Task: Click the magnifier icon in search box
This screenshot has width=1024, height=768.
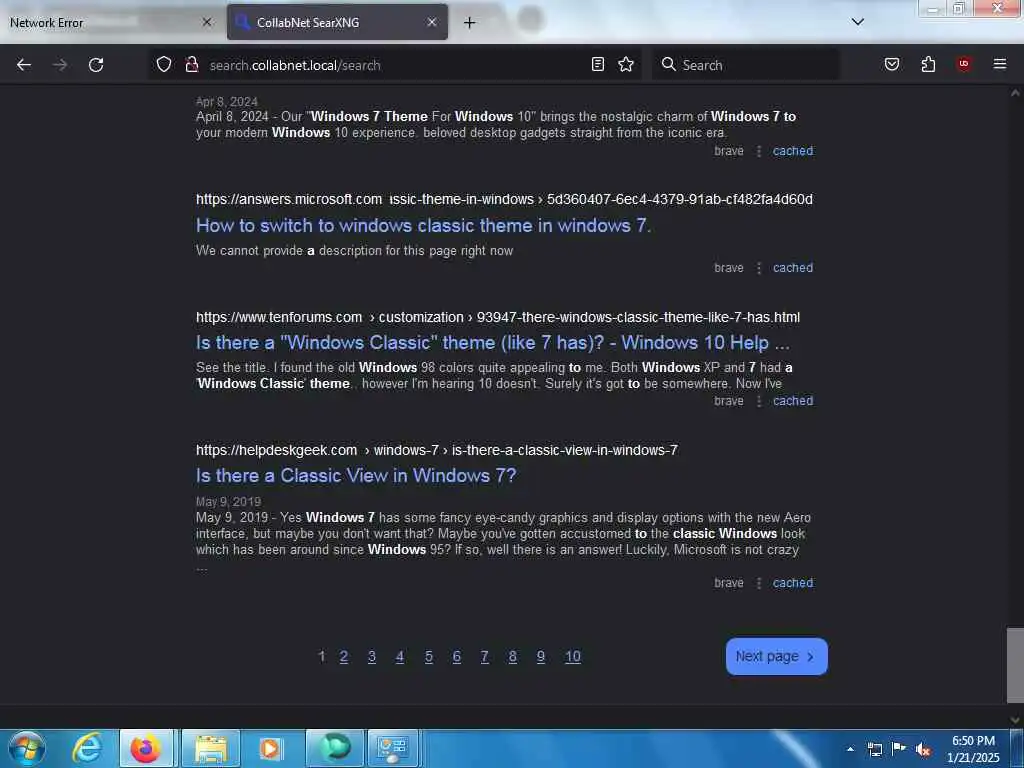Action: pyautogui.click(x=668, y=64)
